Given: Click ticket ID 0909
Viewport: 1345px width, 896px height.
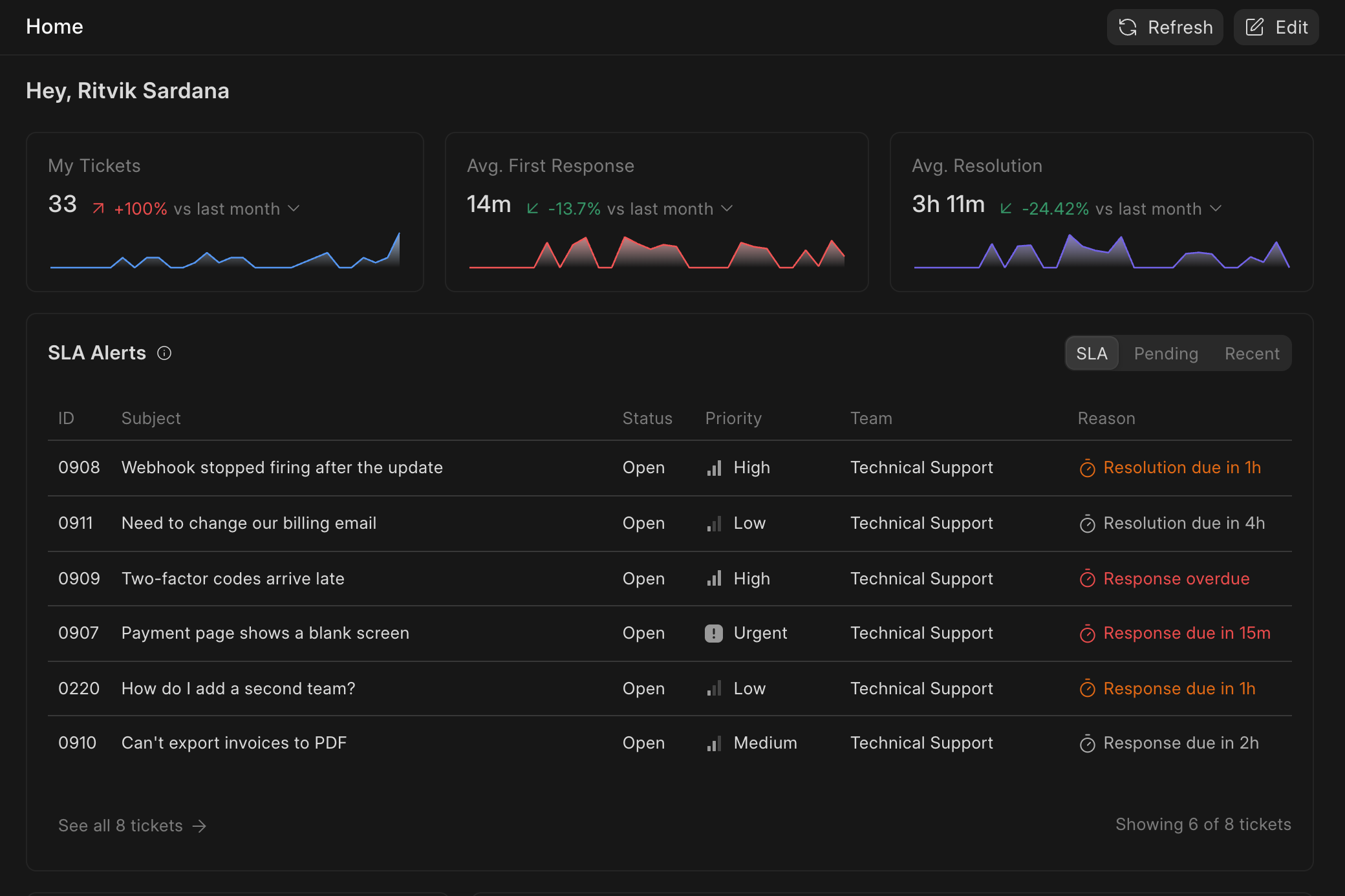Looking at the screenshot, I should [x=79, y=579].
